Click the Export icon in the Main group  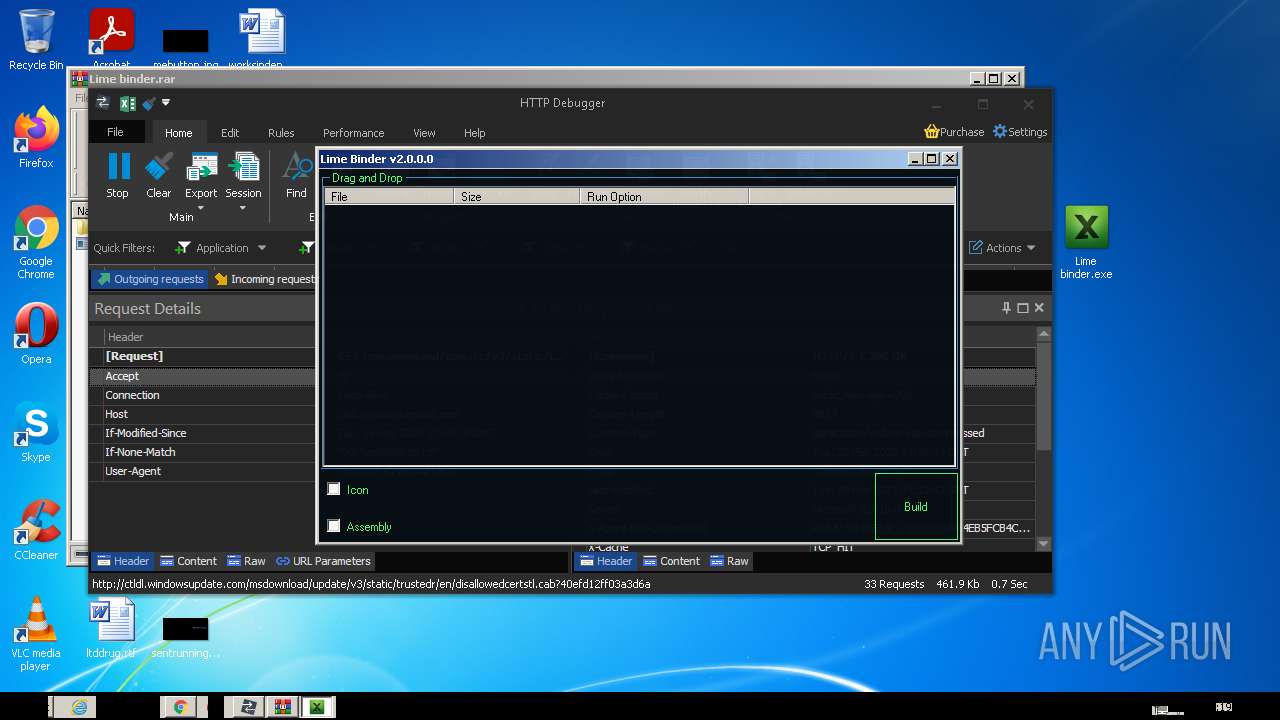click(201, 166)
